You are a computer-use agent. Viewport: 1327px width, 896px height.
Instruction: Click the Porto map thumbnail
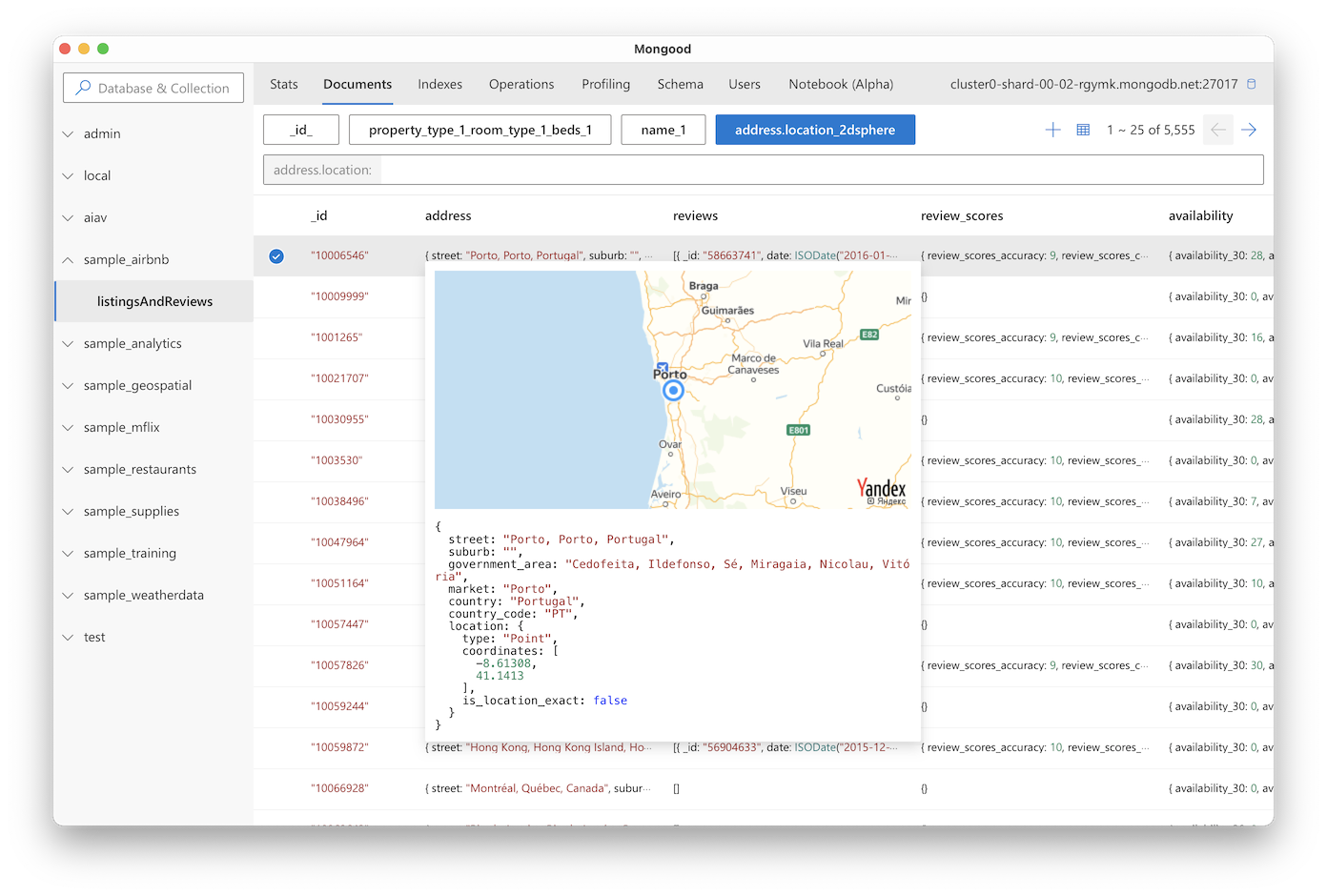coord(673,389)
